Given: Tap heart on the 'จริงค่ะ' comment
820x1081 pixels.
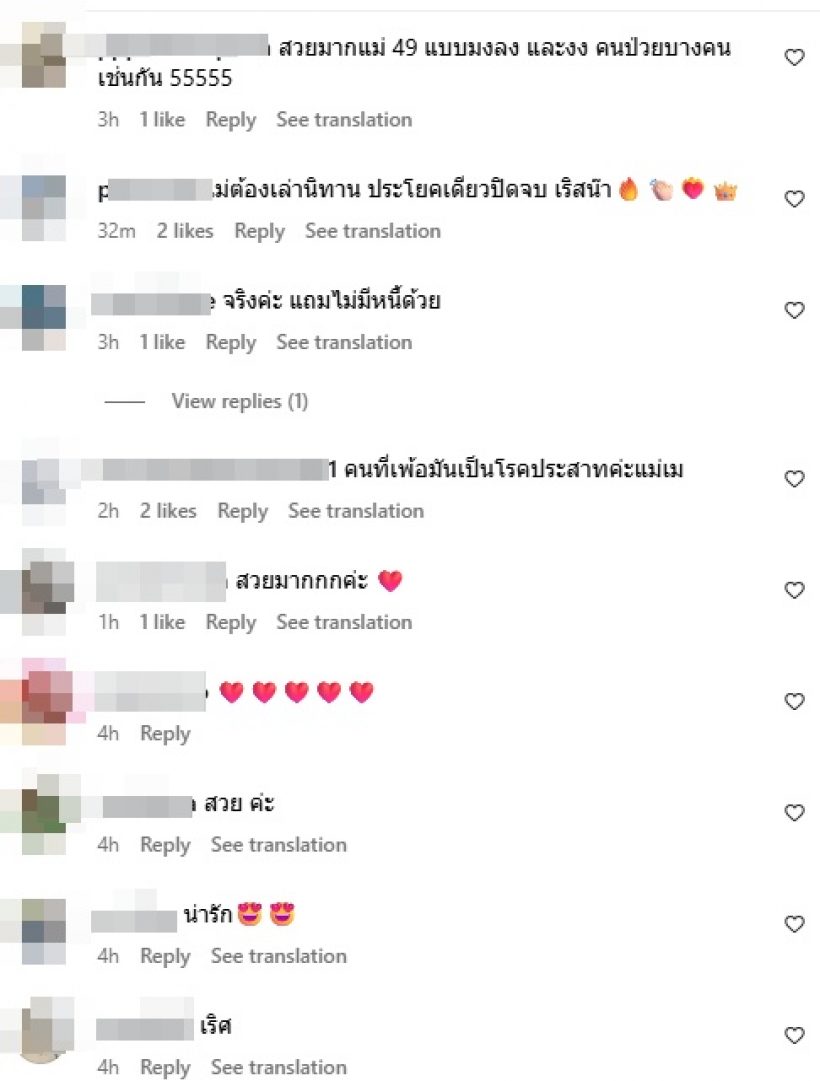Looking at the screenshot, I should coord(794,311).
